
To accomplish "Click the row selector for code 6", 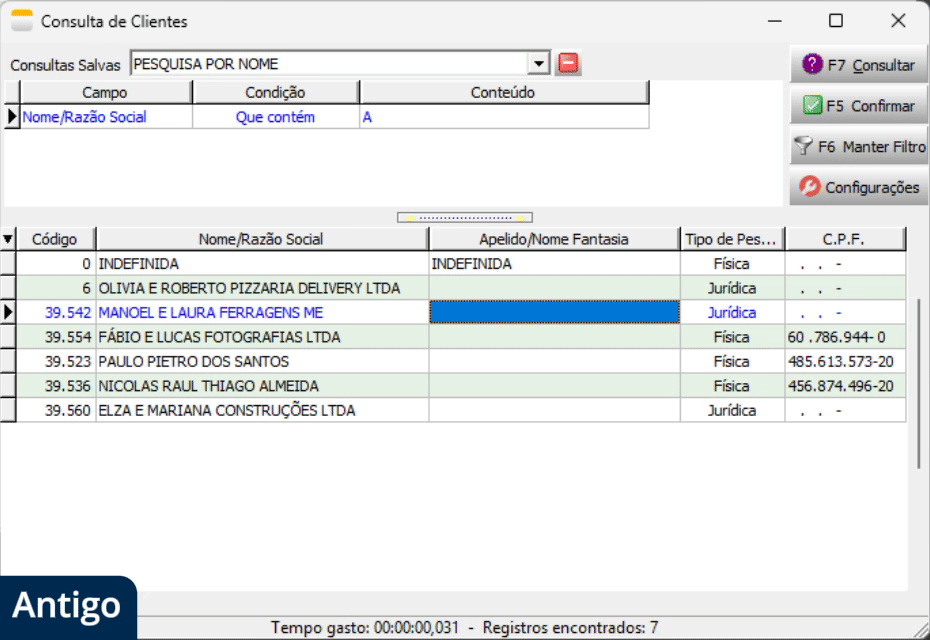I will point(8,288).
